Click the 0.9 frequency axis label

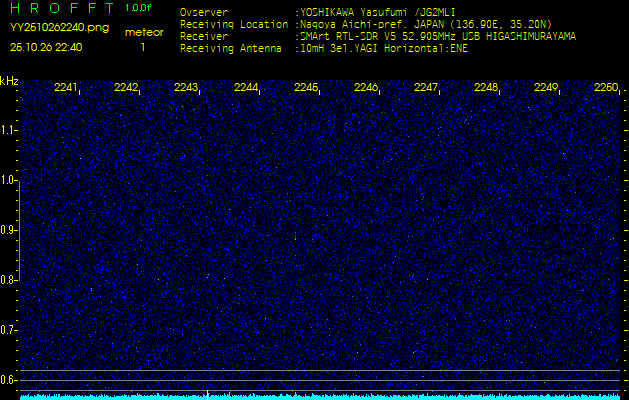[x=9, y=230]
